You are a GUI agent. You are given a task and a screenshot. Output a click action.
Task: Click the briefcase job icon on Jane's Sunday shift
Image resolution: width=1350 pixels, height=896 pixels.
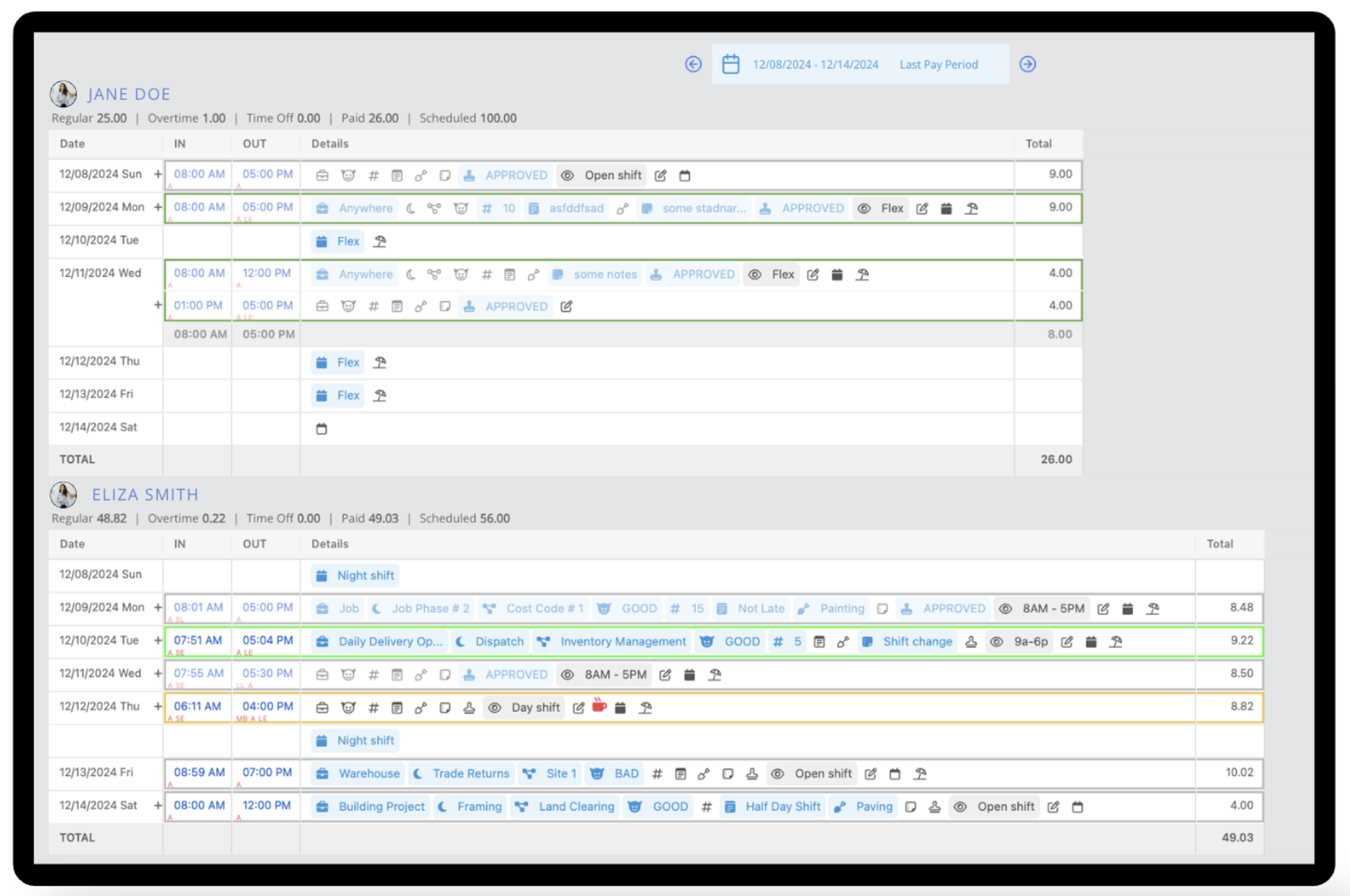point(322,175)
